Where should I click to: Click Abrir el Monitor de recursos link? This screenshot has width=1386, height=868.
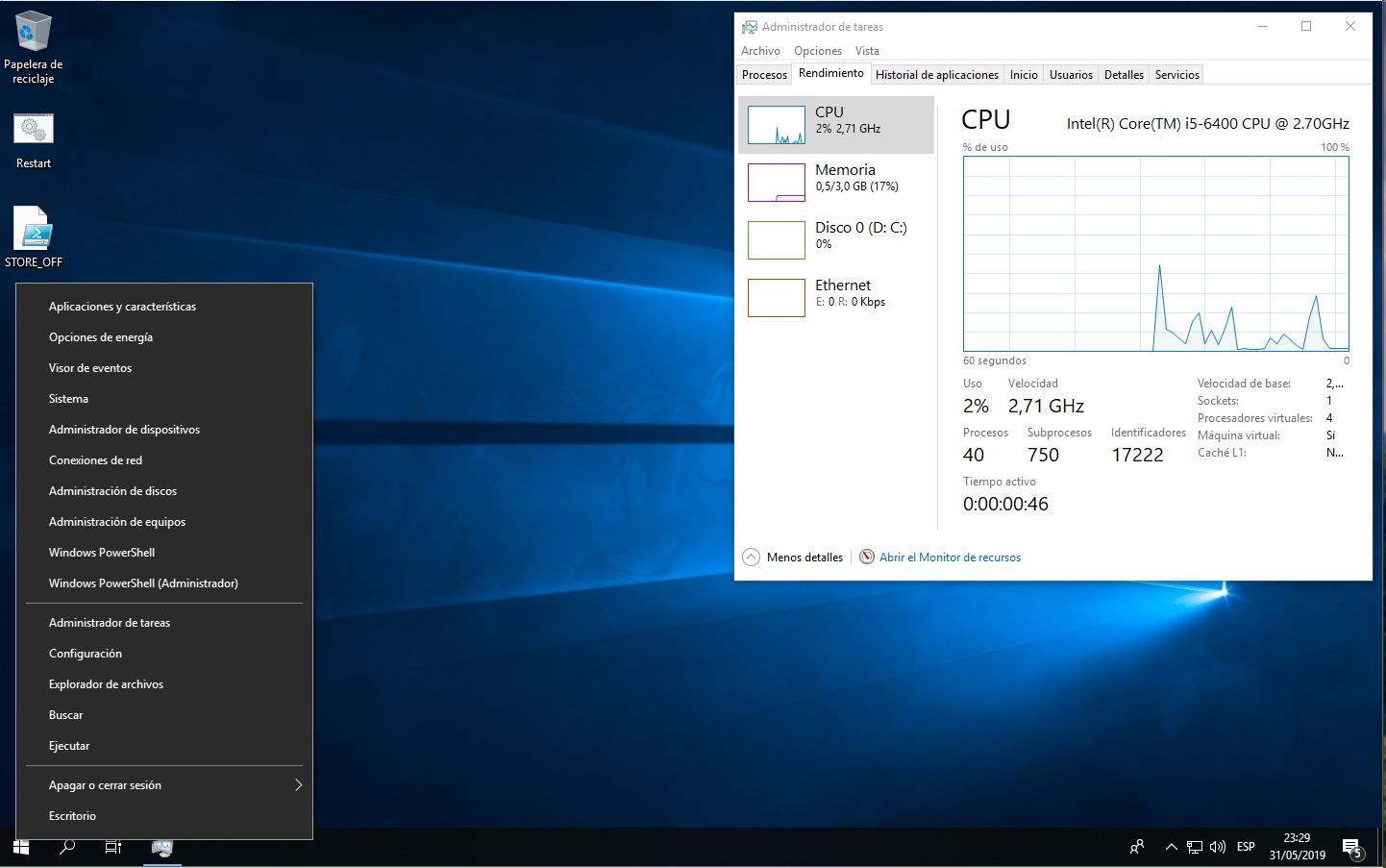[x=949, y=558]
